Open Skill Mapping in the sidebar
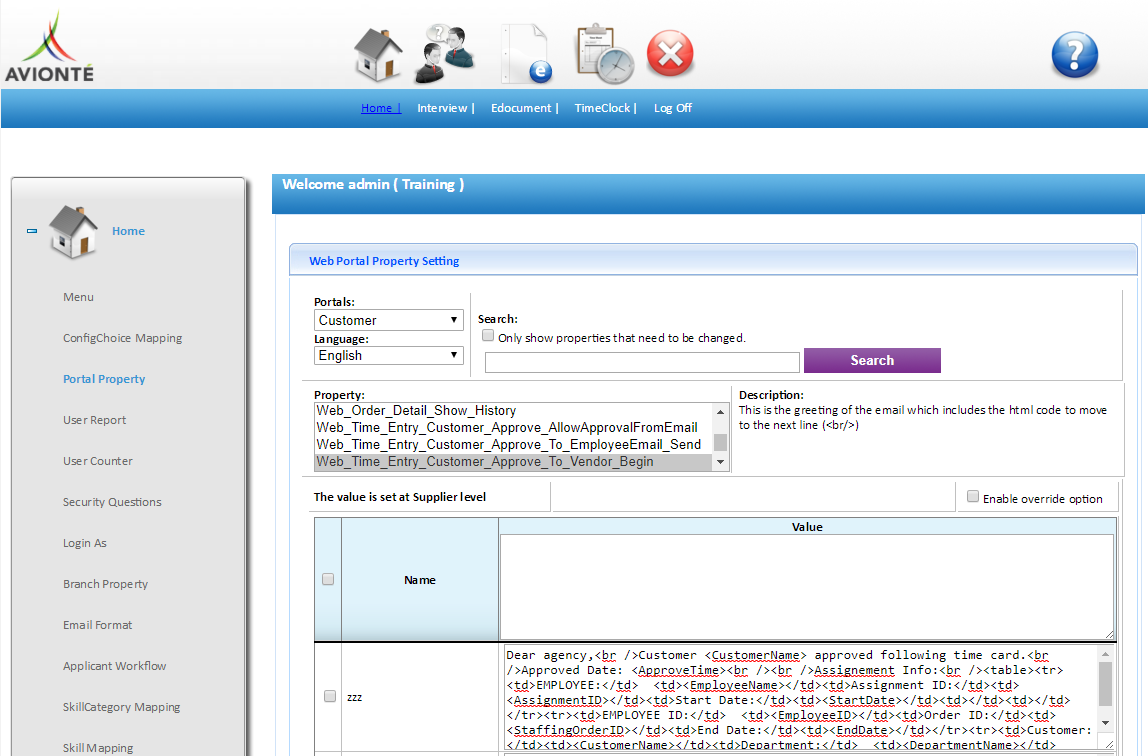The width and height of the screenshot is (1148, 756). click(x=98, y=748)
